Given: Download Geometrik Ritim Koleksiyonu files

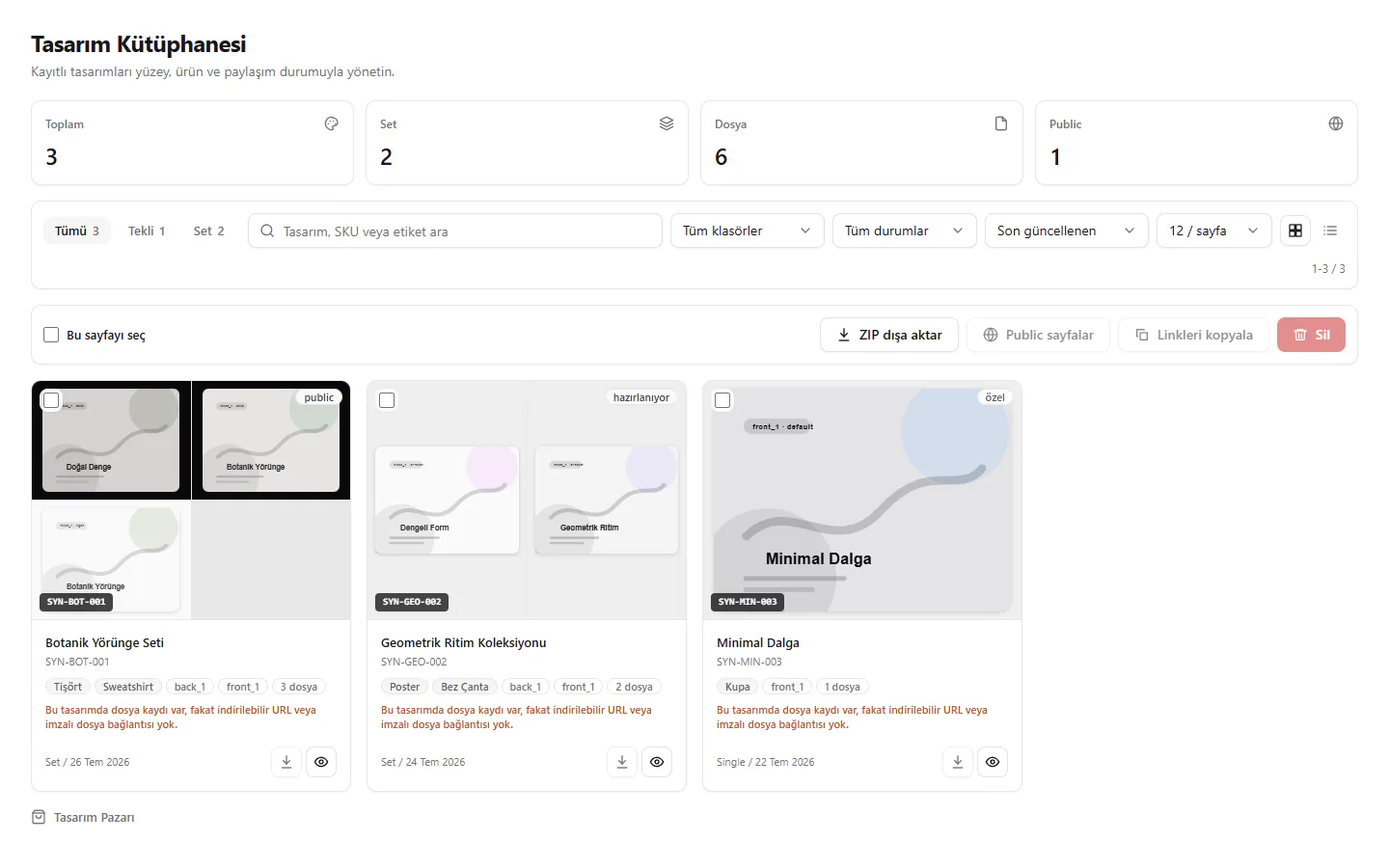Looking at the screenshot, I should (x=622, y=762).
